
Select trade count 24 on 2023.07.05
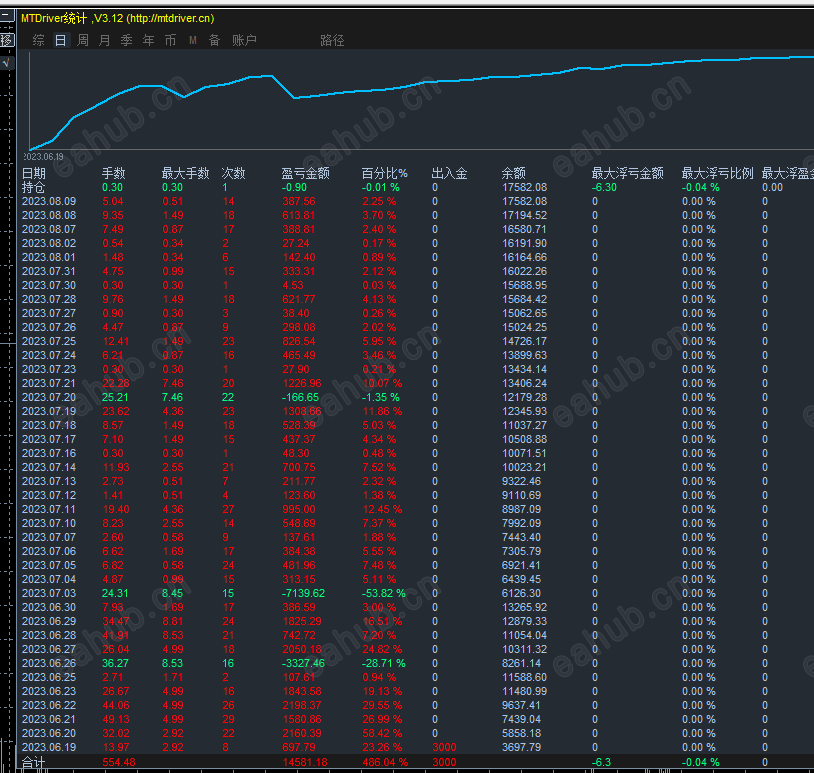click(x=228, y=566)
